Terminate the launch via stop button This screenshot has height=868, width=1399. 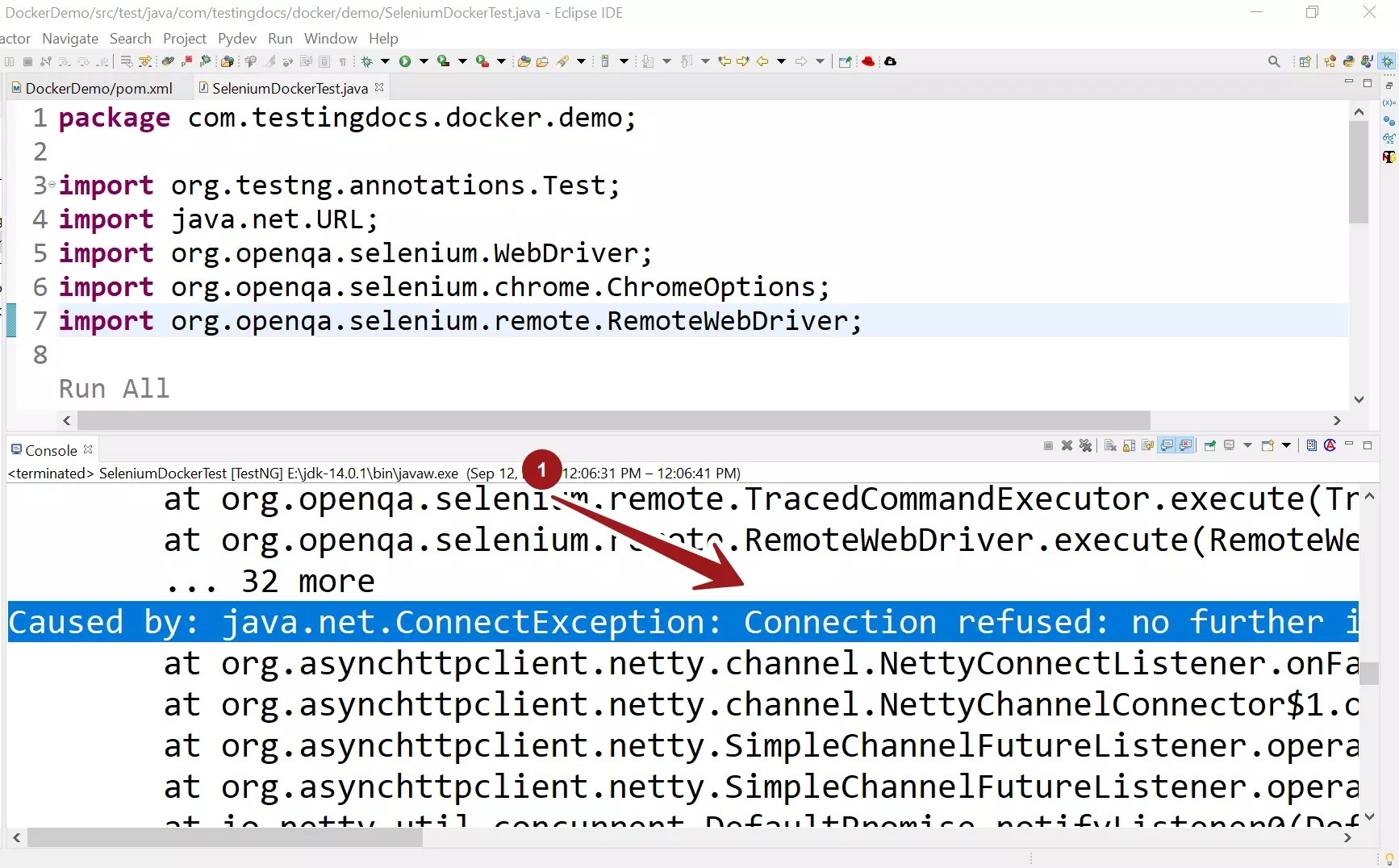(1048, 445)
